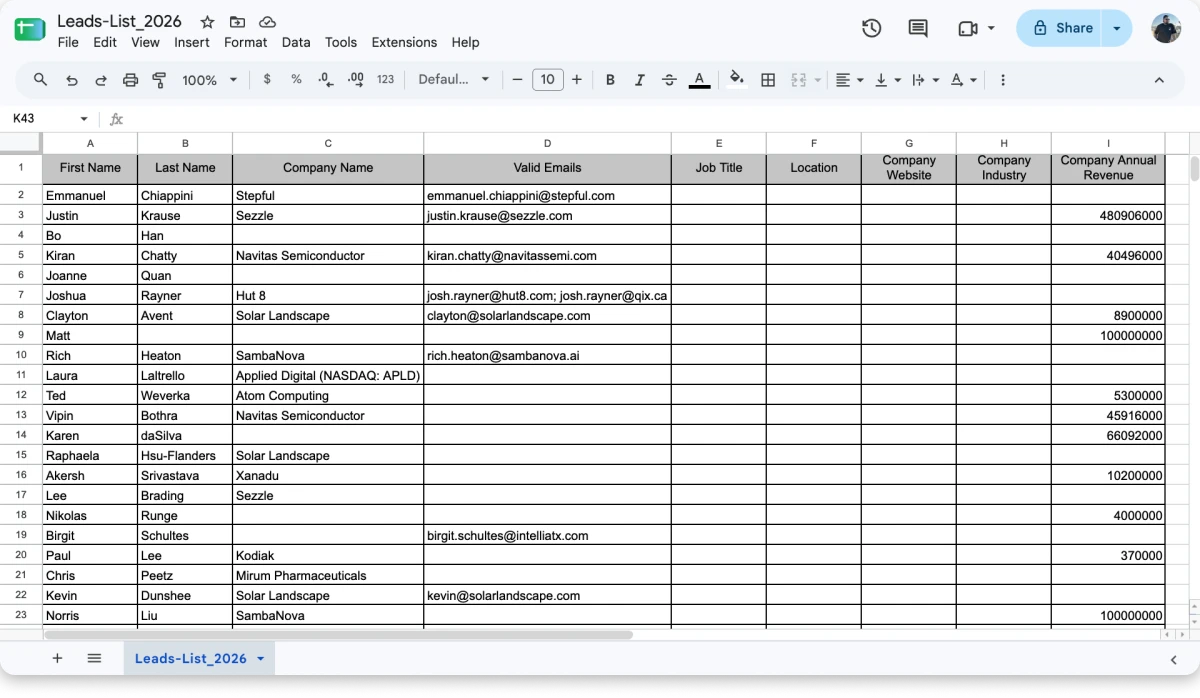1200x698 pixels.
Task: Open the Extensions menu
Action: coord(404,42)
